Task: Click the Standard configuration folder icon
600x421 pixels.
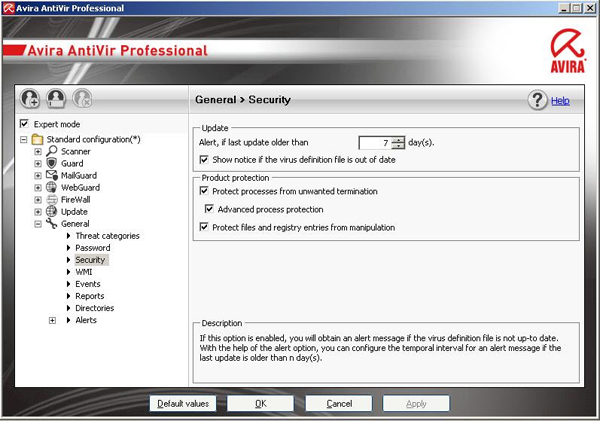Action: tap(37, 139)
